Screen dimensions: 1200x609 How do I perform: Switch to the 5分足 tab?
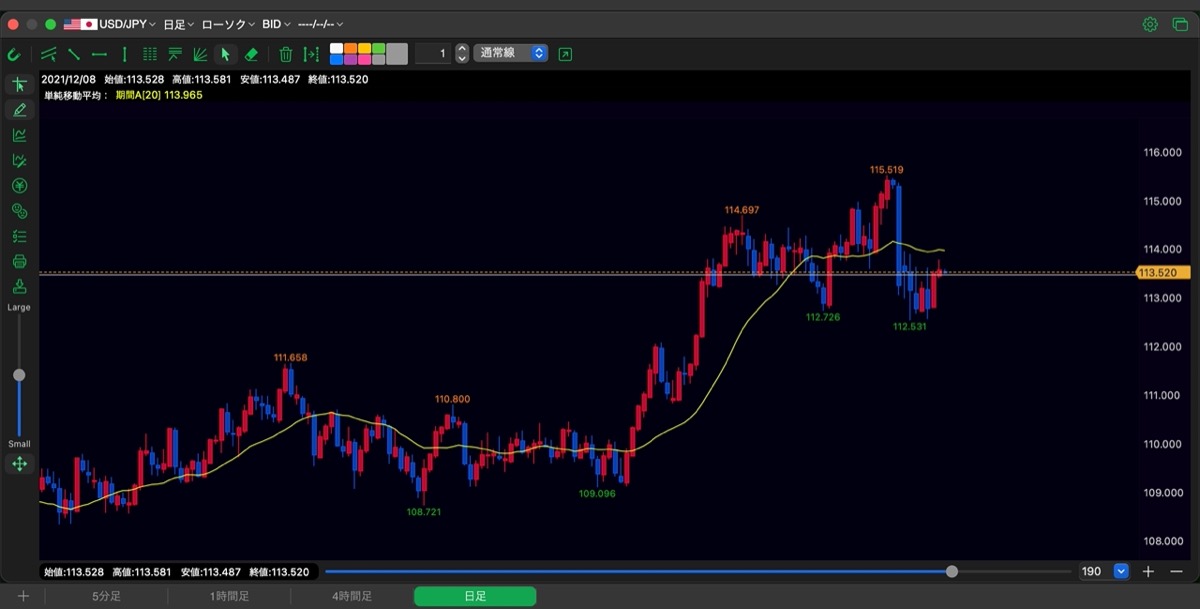click(x=106, y=596)
